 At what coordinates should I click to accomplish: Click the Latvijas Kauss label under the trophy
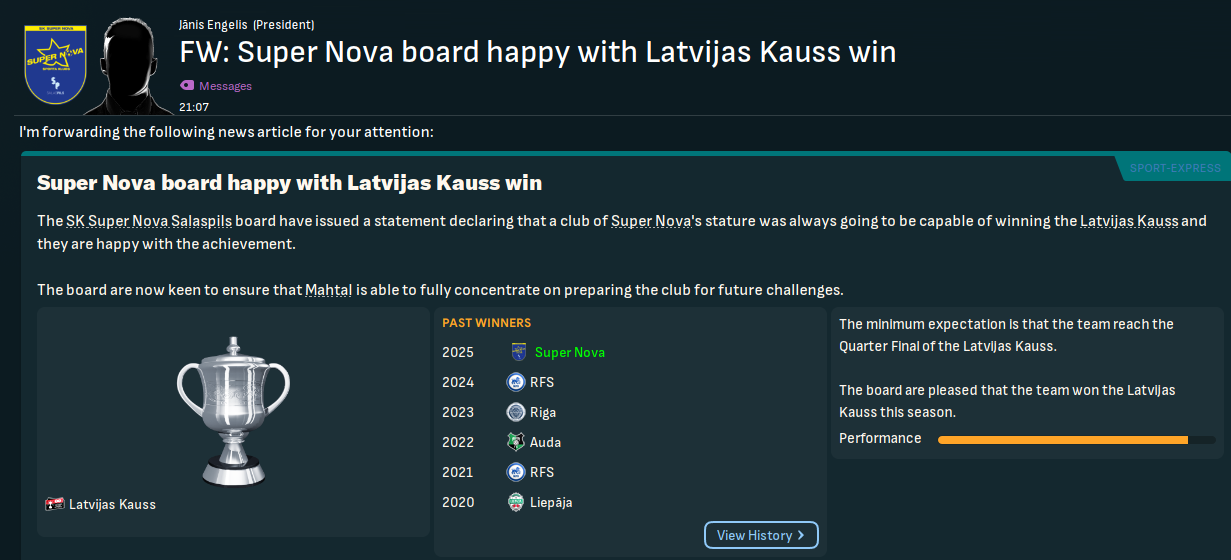pos(112,504)
